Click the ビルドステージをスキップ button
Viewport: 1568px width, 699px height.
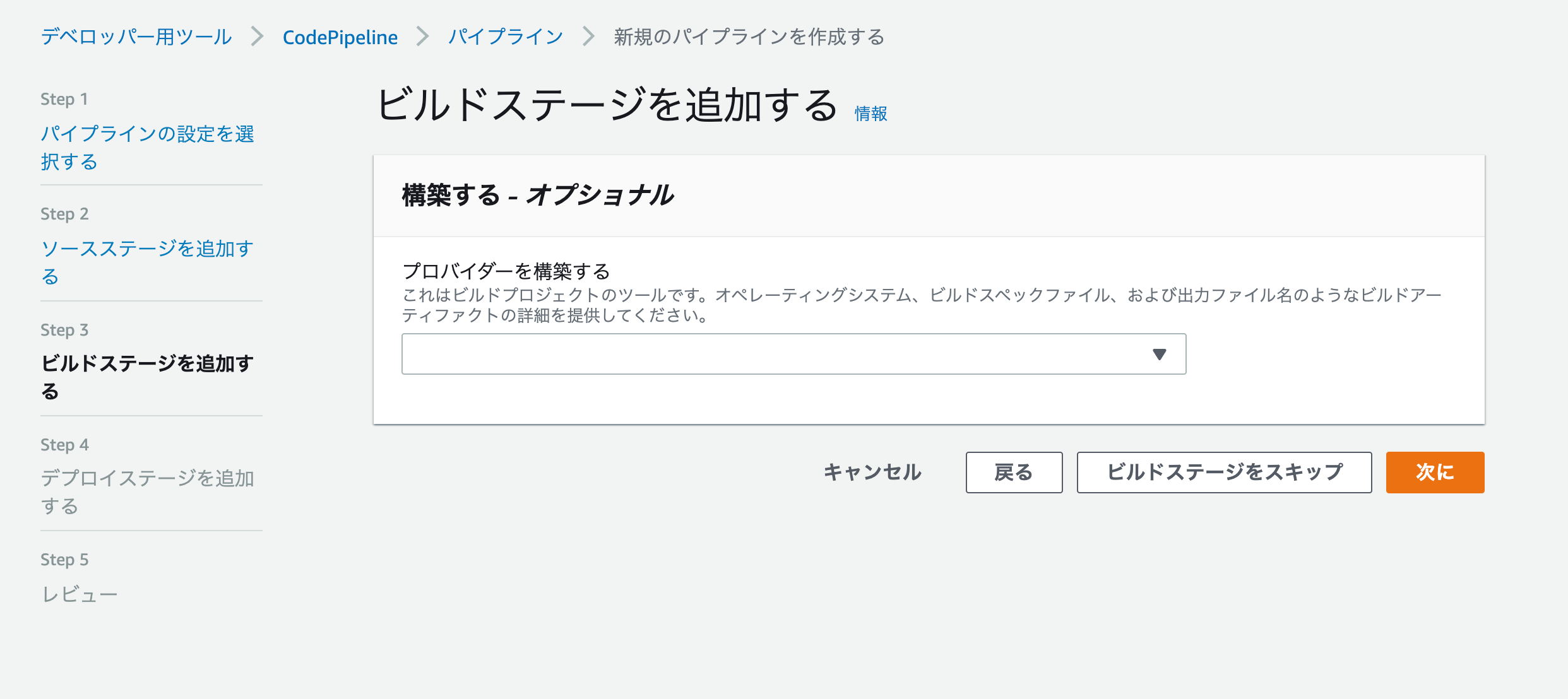pyautogui.click(x=1223, y=472)
